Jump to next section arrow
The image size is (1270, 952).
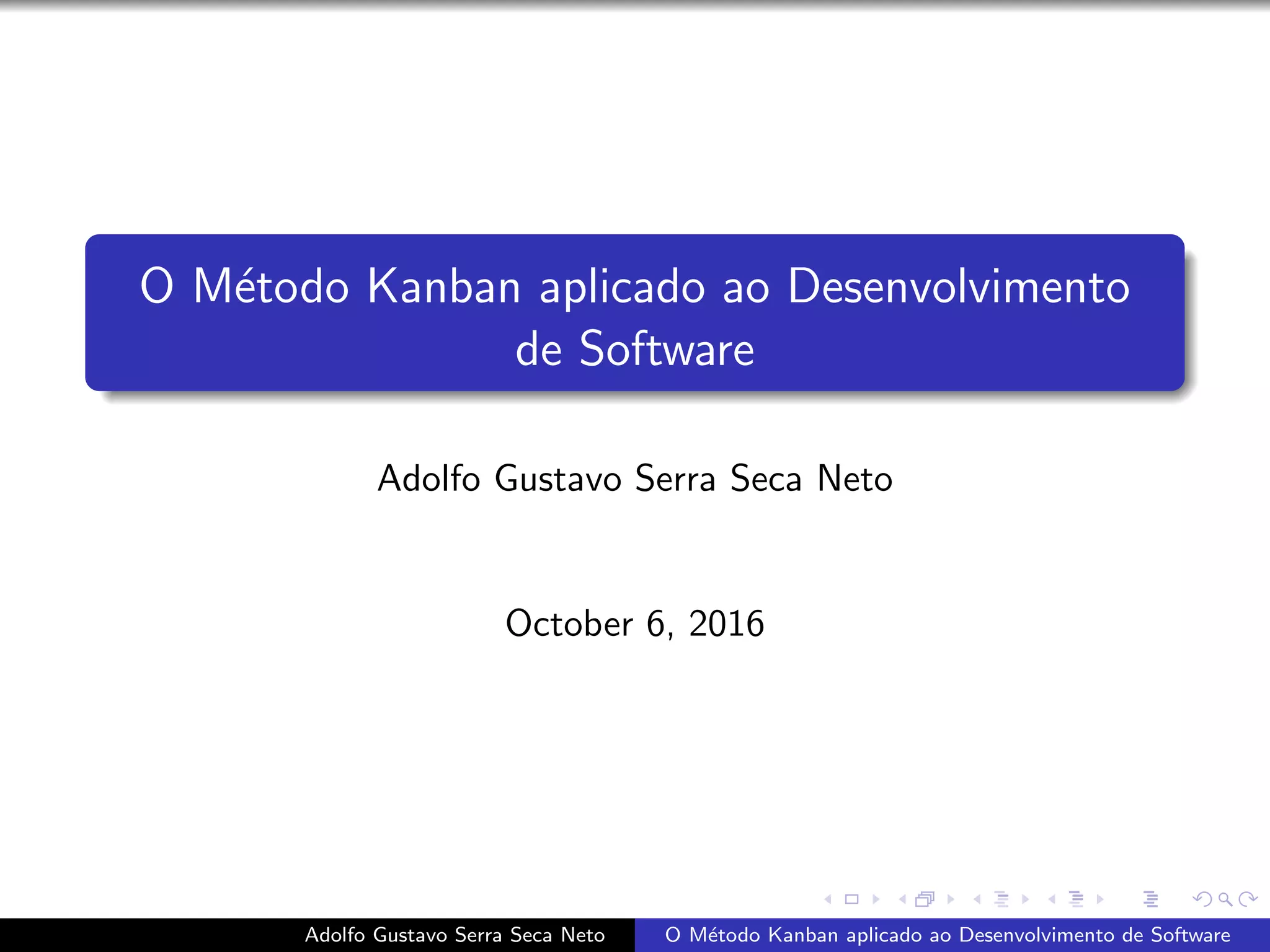[1100, 899]
